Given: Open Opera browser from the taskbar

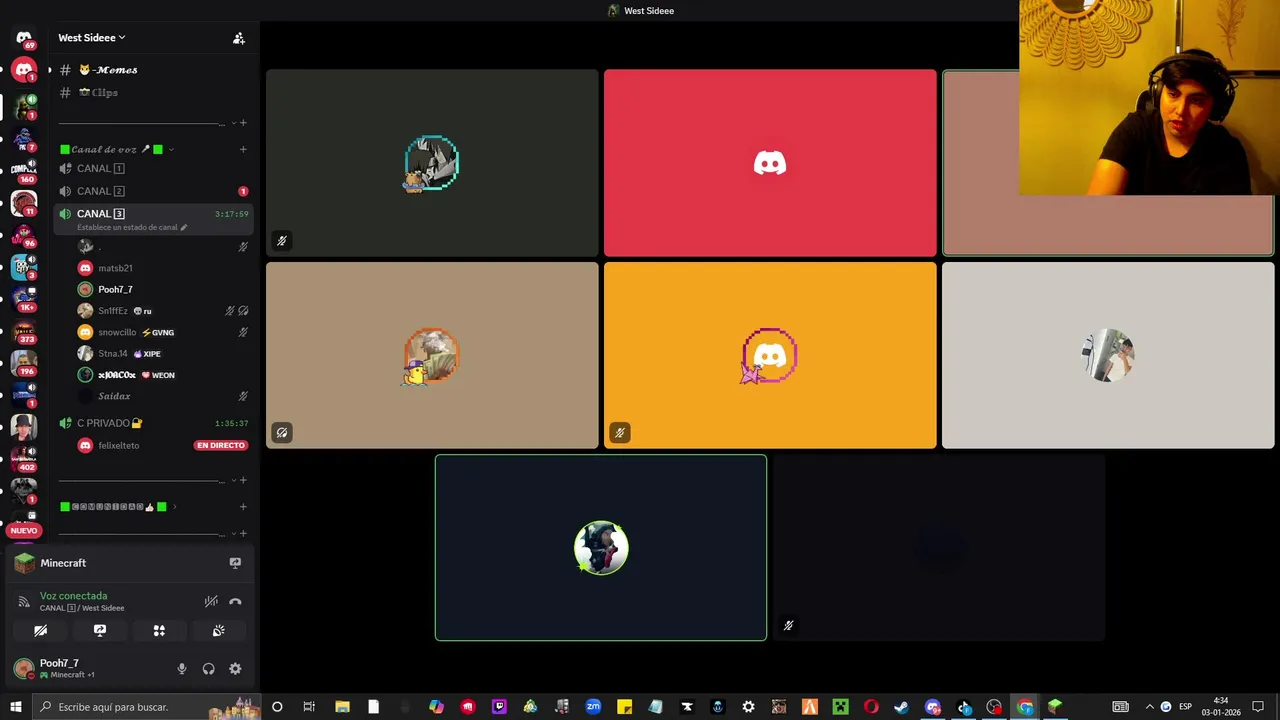Looking at the screenshot, I should point(871,707).
